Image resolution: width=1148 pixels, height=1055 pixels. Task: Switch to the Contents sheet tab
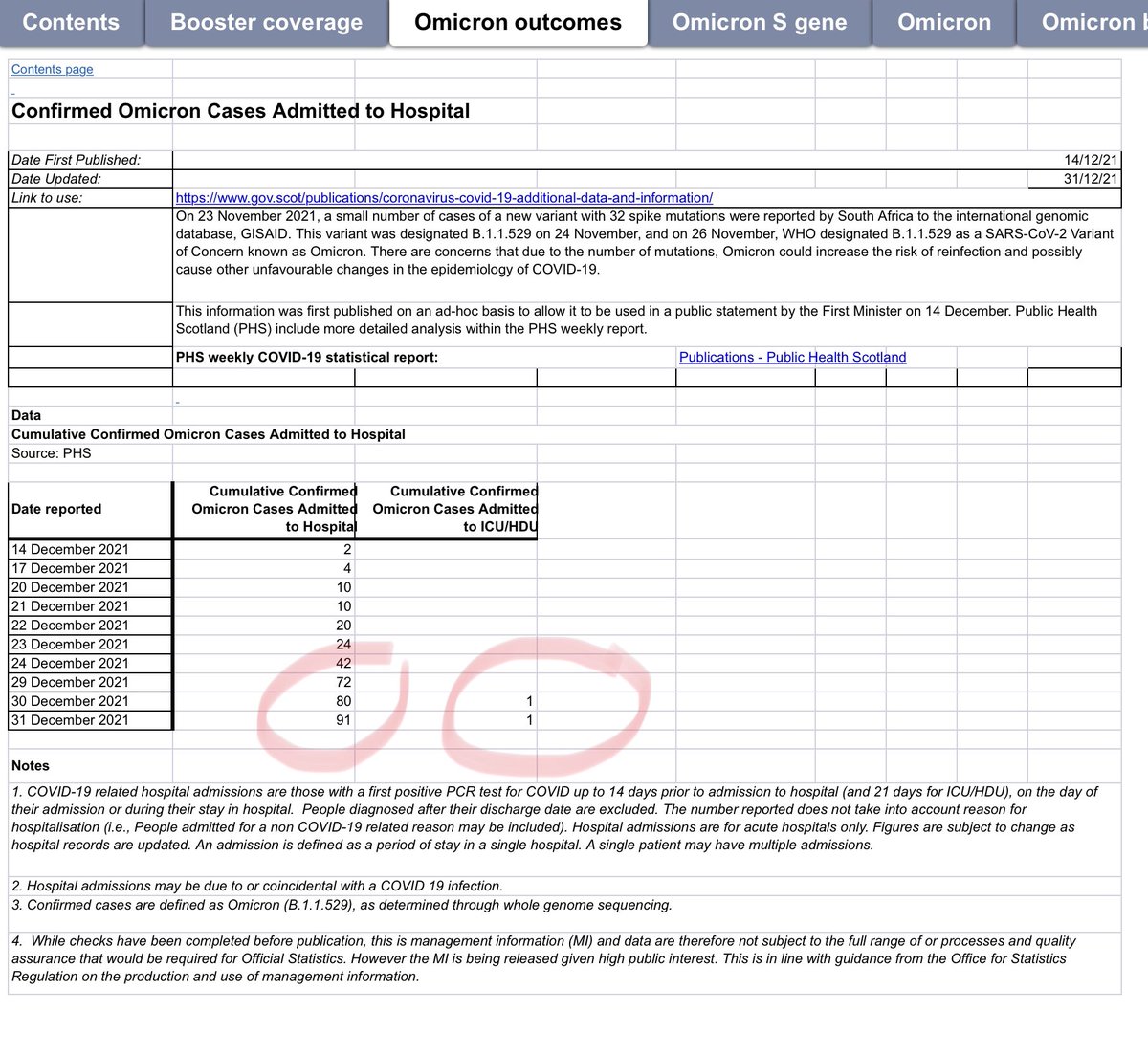click(x=71, y=22)
